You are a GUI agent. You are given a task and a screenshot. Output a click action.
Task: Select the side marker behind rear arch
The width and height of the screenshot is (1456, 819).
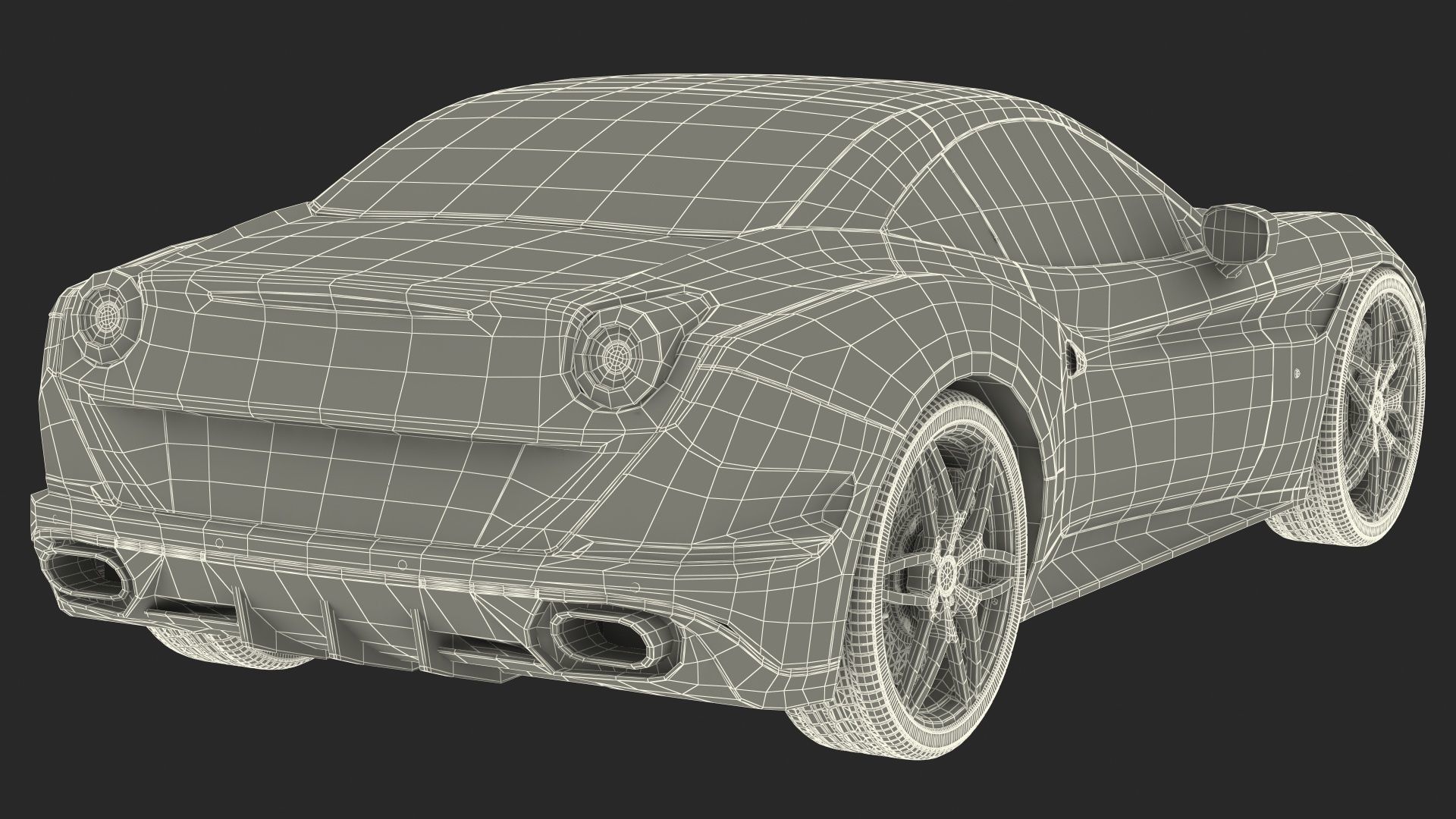point(1075,358)
